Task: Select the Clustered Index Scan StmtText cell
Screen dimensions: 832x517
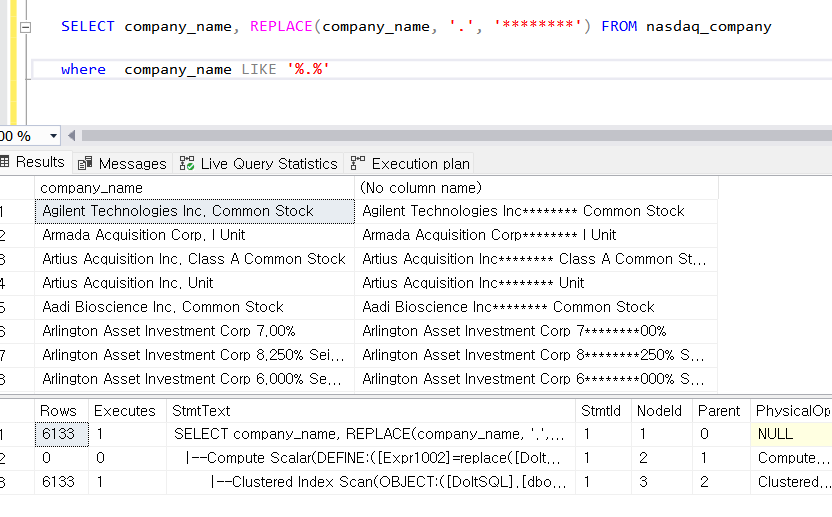Action: (371, 482)
